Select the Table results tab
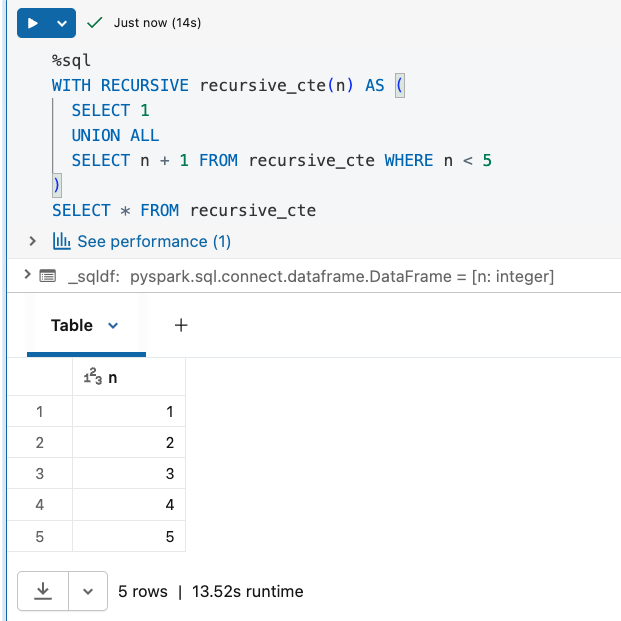621x621 pixels. click(72, 325)
